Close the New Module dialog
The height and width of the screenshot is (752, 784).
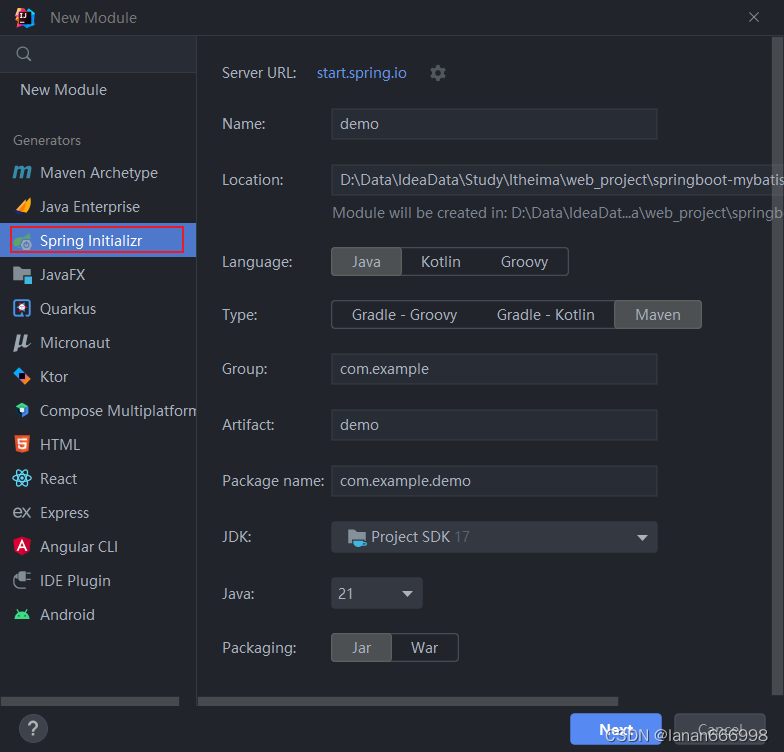pos(754,18)
